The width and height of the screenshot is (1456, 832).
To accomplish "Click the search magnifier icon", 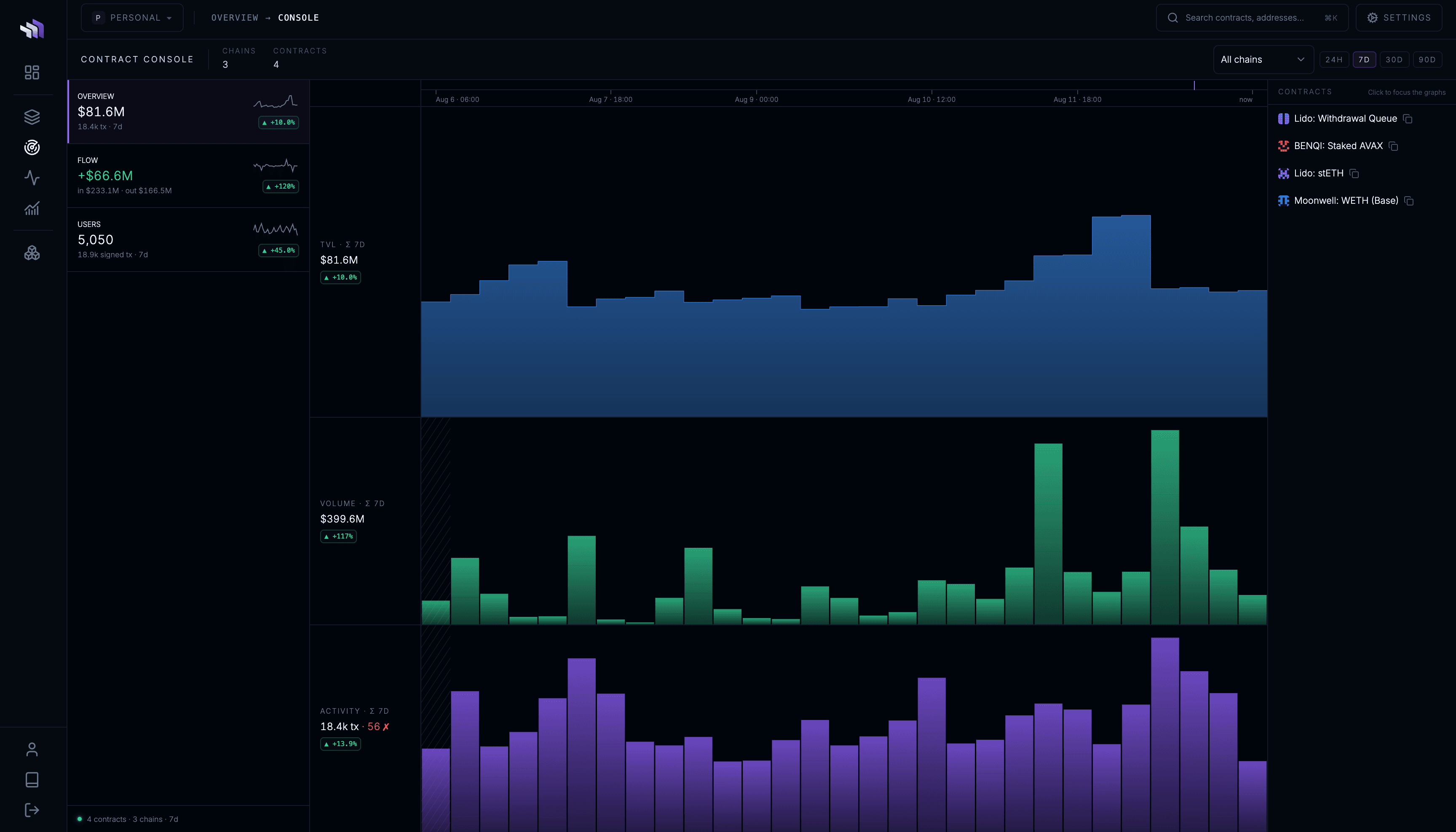I will click(1172, 18).
